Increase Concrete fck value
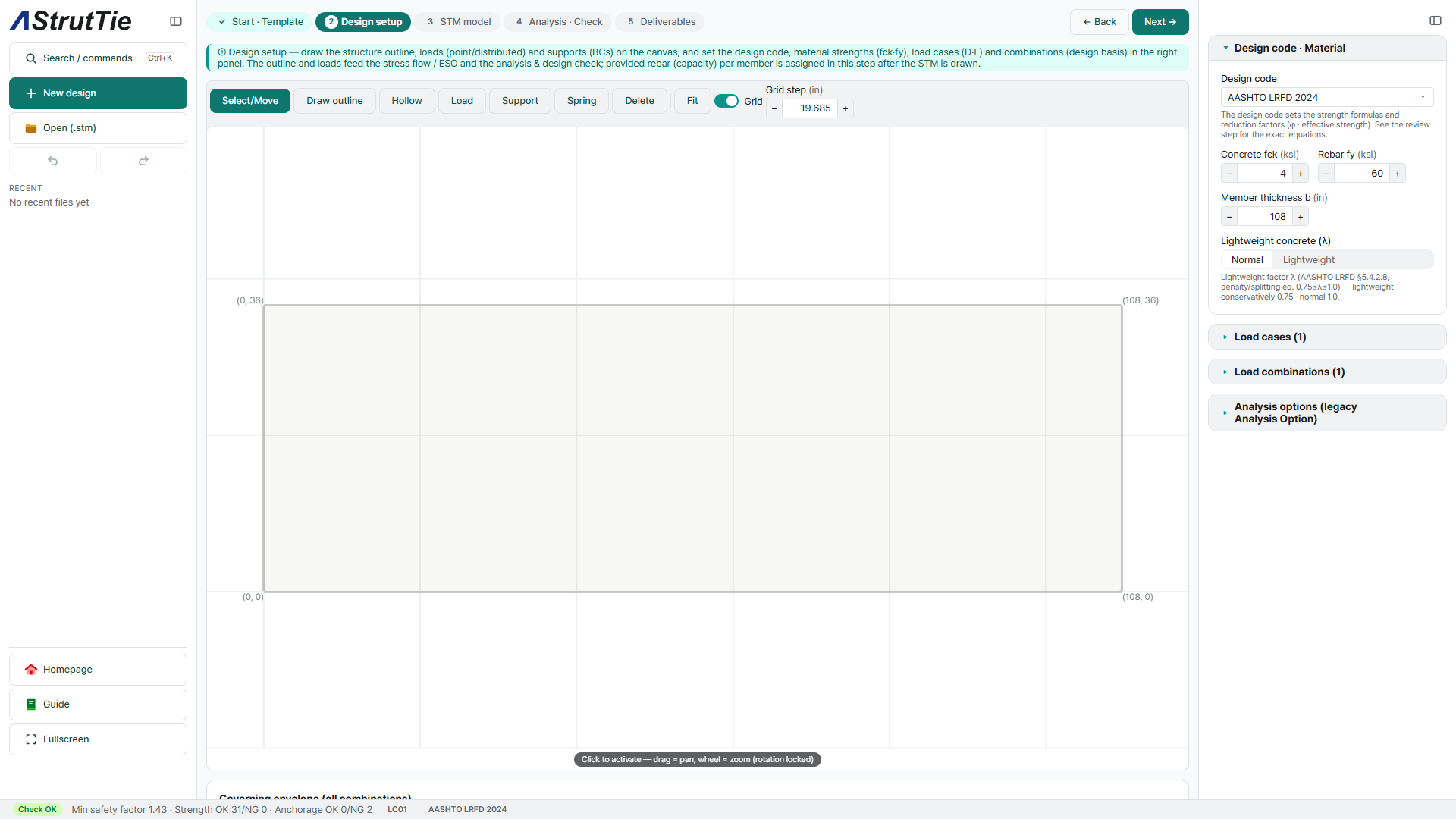Viewport: 1456px width, 819px height. point(1301,174)
